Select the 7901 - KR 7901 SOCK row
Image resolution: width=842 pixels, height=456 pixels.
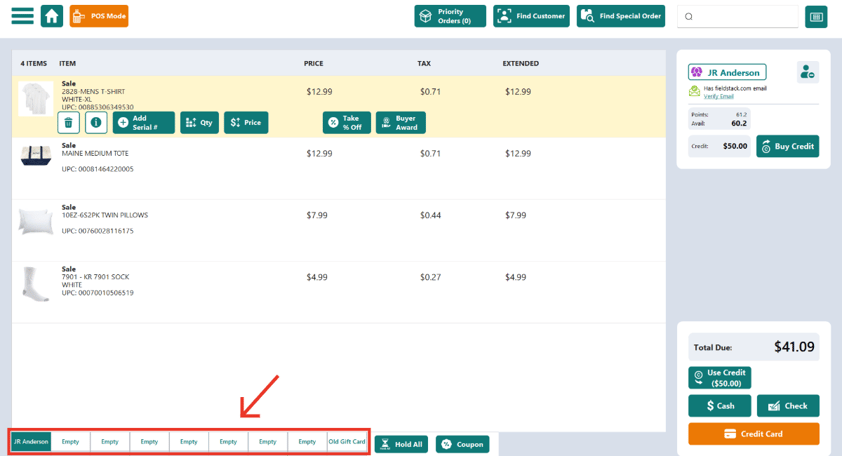click(x=339, y=292)
